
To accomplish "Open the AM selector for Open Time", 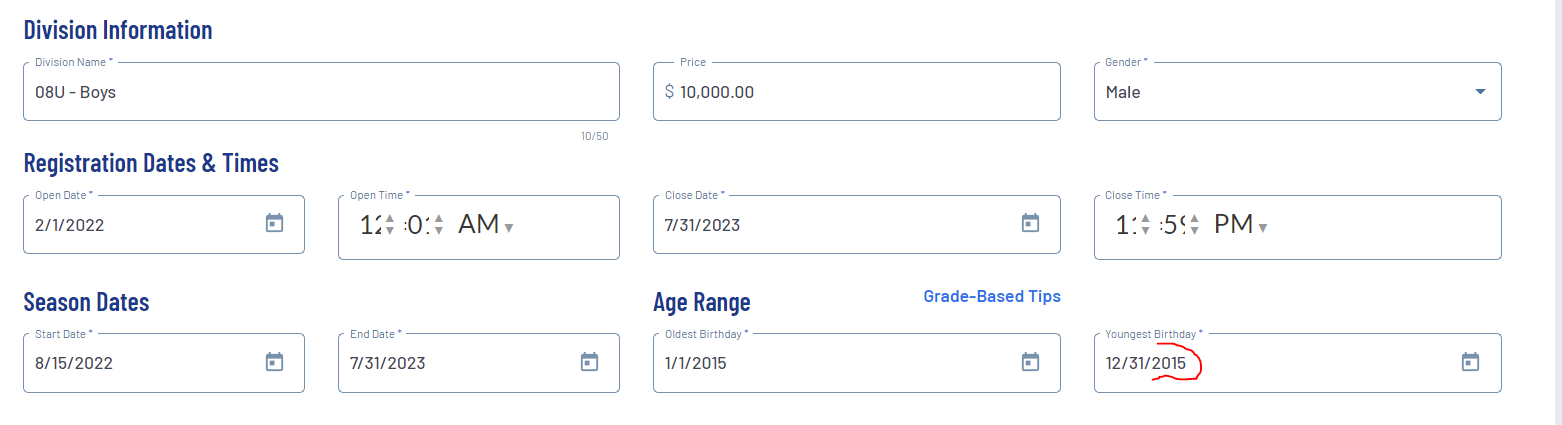I will (x=486, y=225).
